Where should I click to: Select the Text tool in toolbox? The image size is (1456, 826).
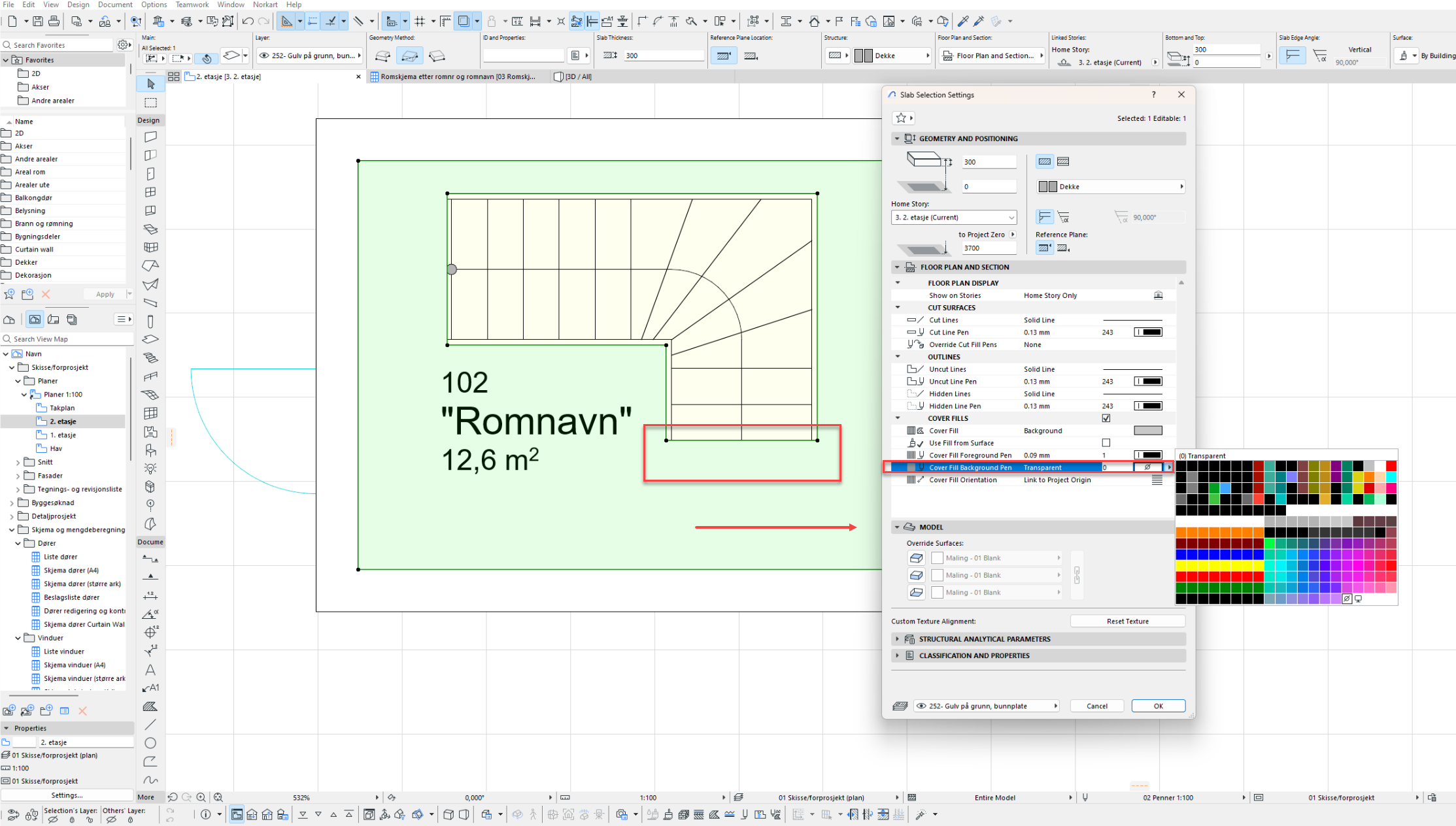click(150, 670)
